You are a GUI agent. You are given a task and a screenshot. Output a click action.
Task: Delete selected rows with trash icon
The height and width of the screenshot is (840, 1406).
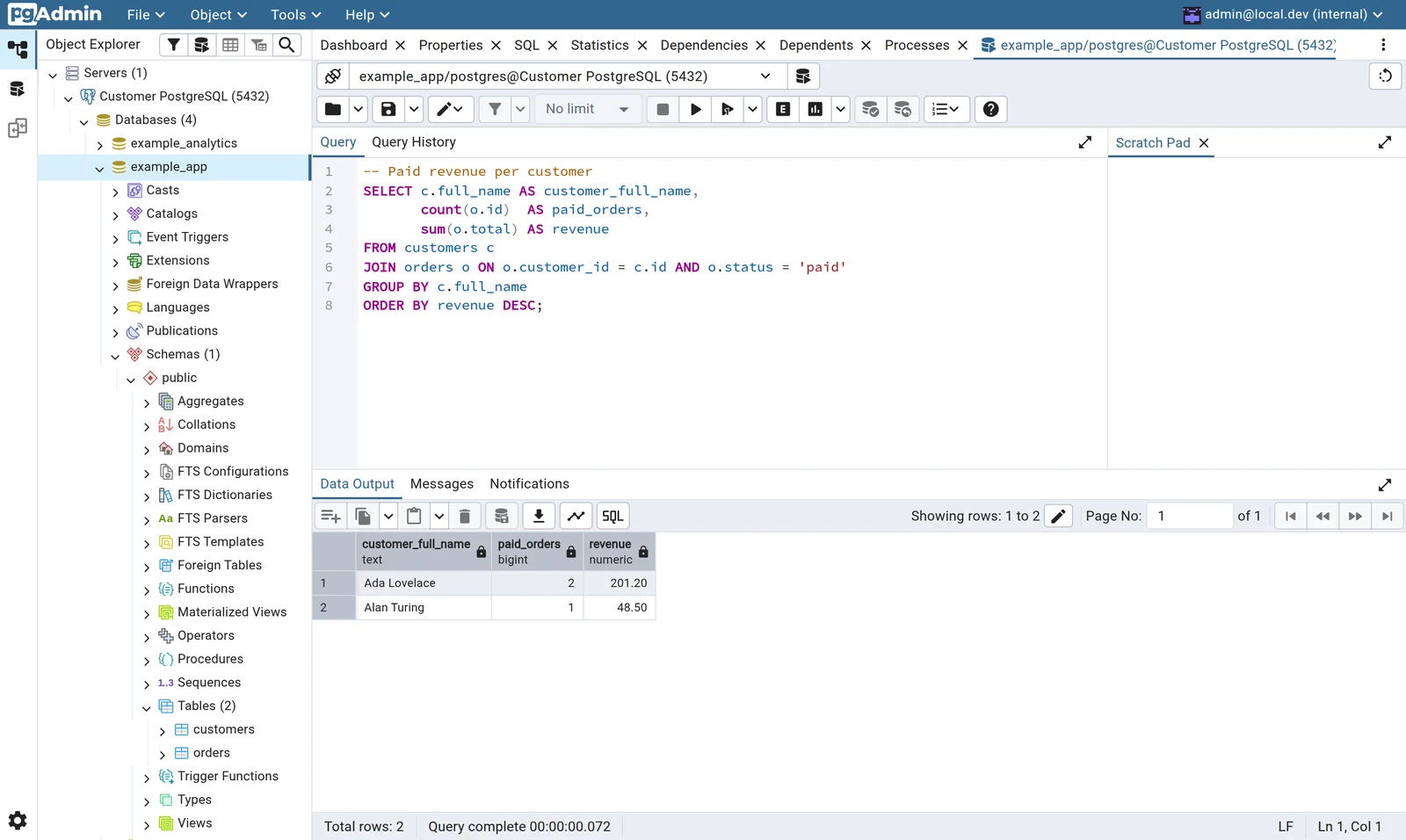click(465, 516)
